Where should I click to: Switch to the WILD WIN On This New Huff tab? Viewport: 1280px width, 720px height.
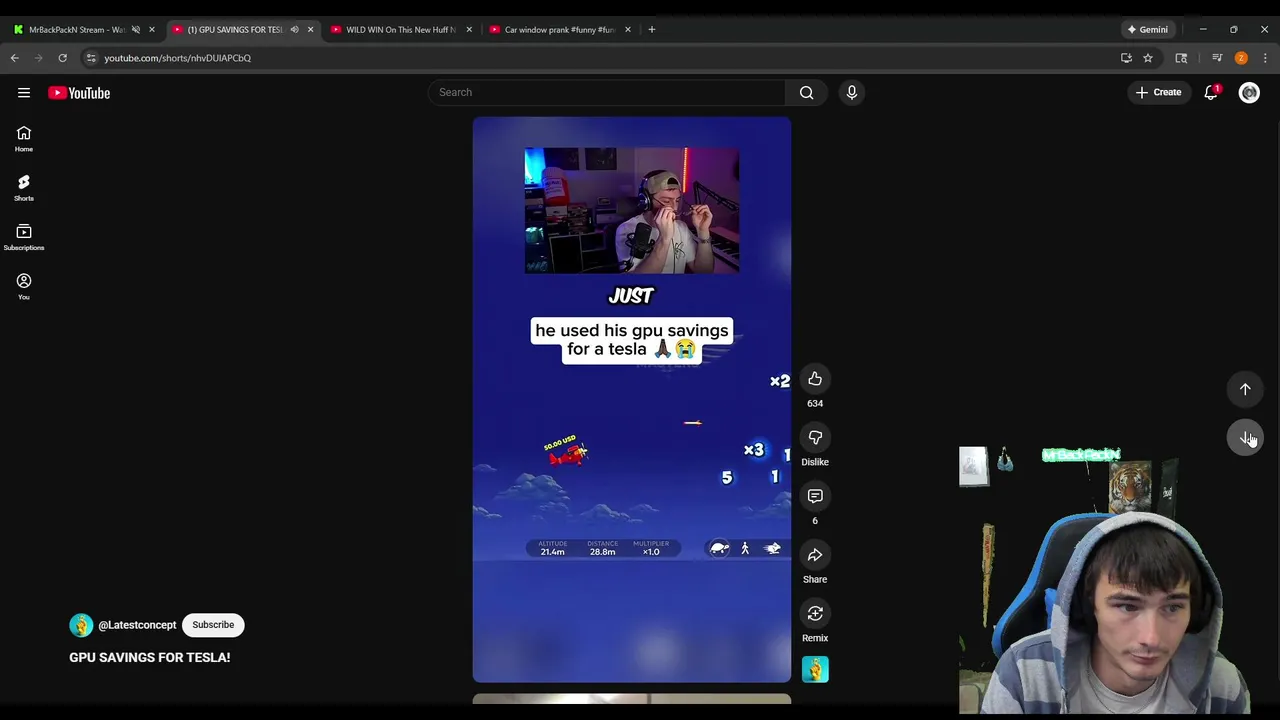(x=400, y=30)
